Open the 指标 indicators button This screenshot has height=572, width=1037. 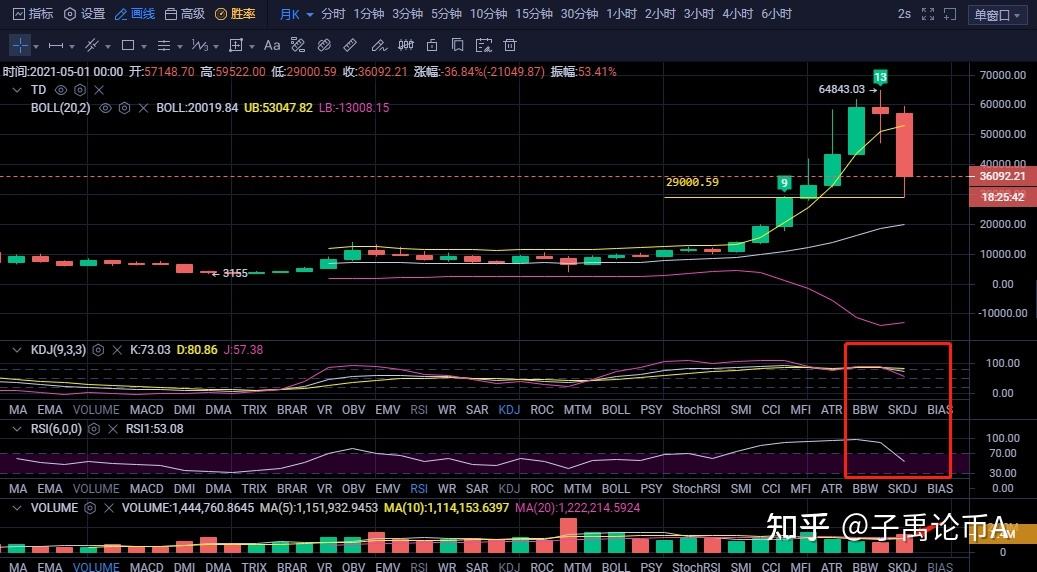33,14
